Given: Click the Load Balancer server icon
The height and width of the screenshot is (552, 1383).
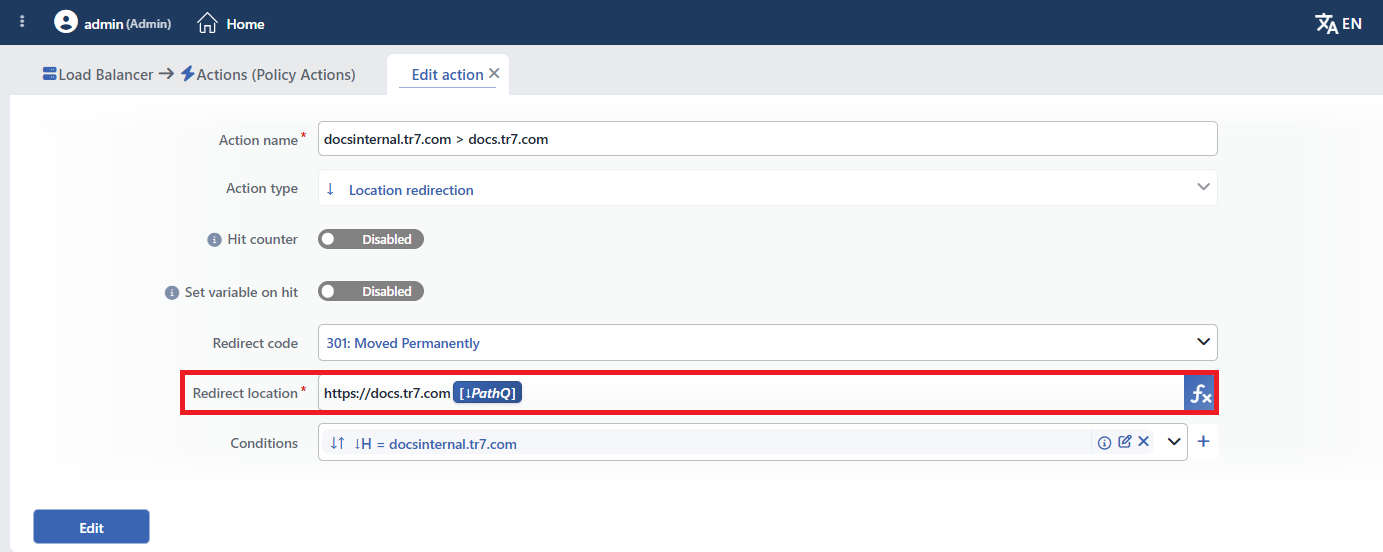Looking at the screenshot, I should click(49, 74).
